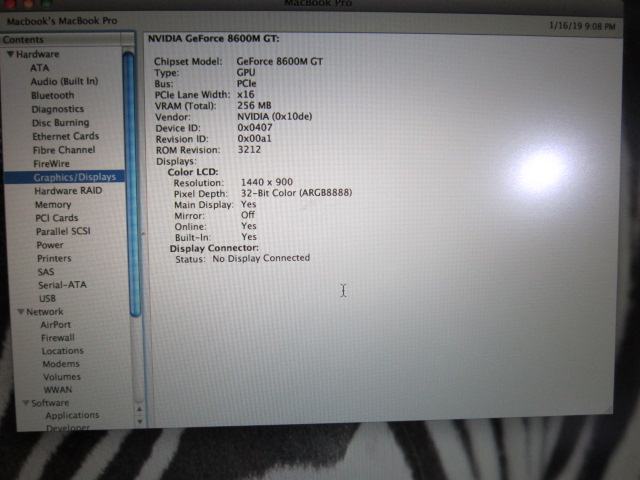Click the Device ID value 0x0407
640x480 pixels.
point(255,127)
